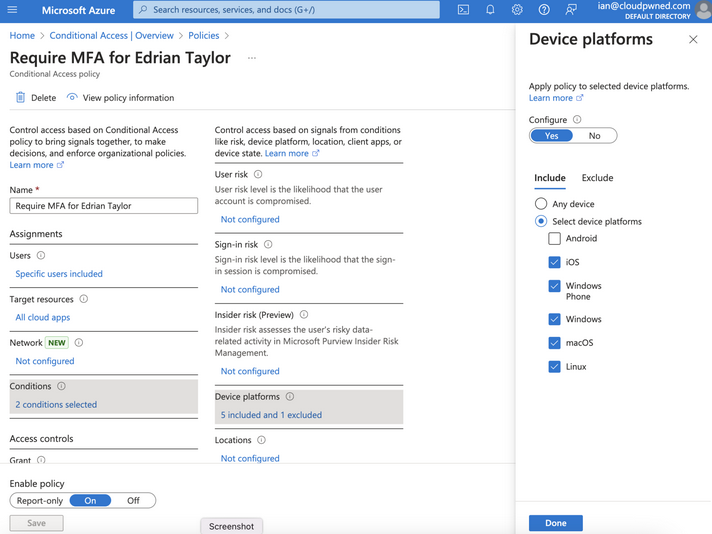Show info tooltip for Device platforms condition
The width and height of the screenshot is (712, 534).
(290, 396)
